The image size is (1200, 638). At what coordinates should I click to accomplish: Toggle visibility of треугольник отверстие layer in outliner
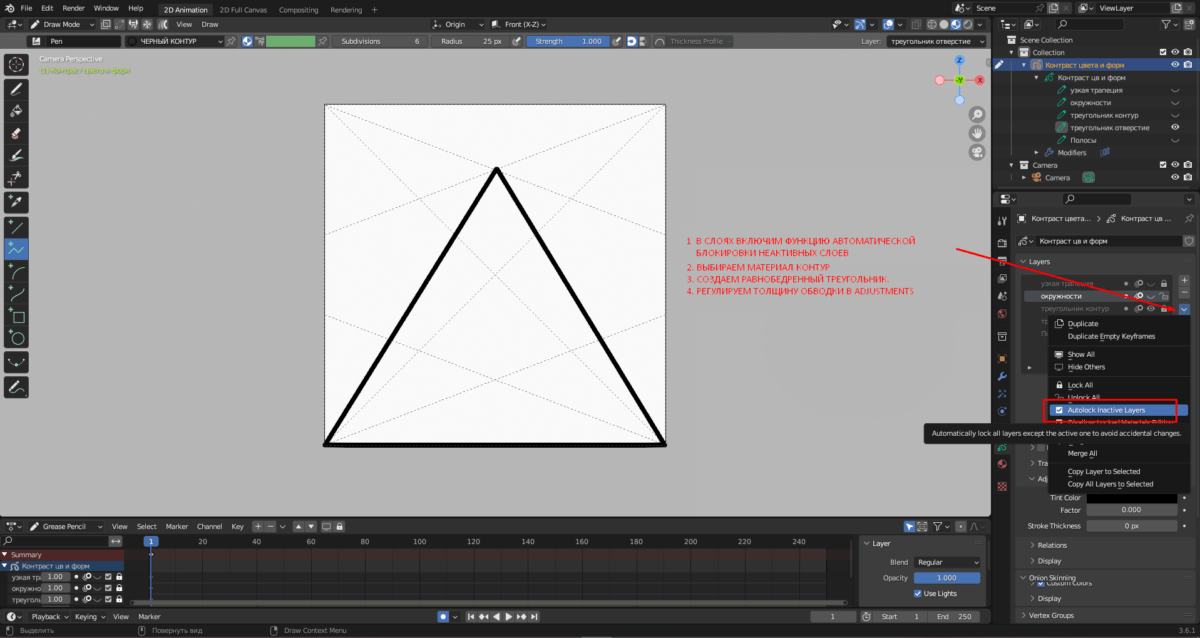1176,128
